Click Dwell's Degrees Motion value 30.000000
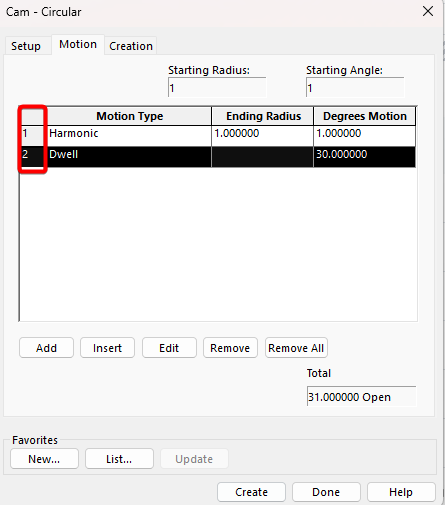The width and height of the screenshot is (445, 505). (365, 157)
